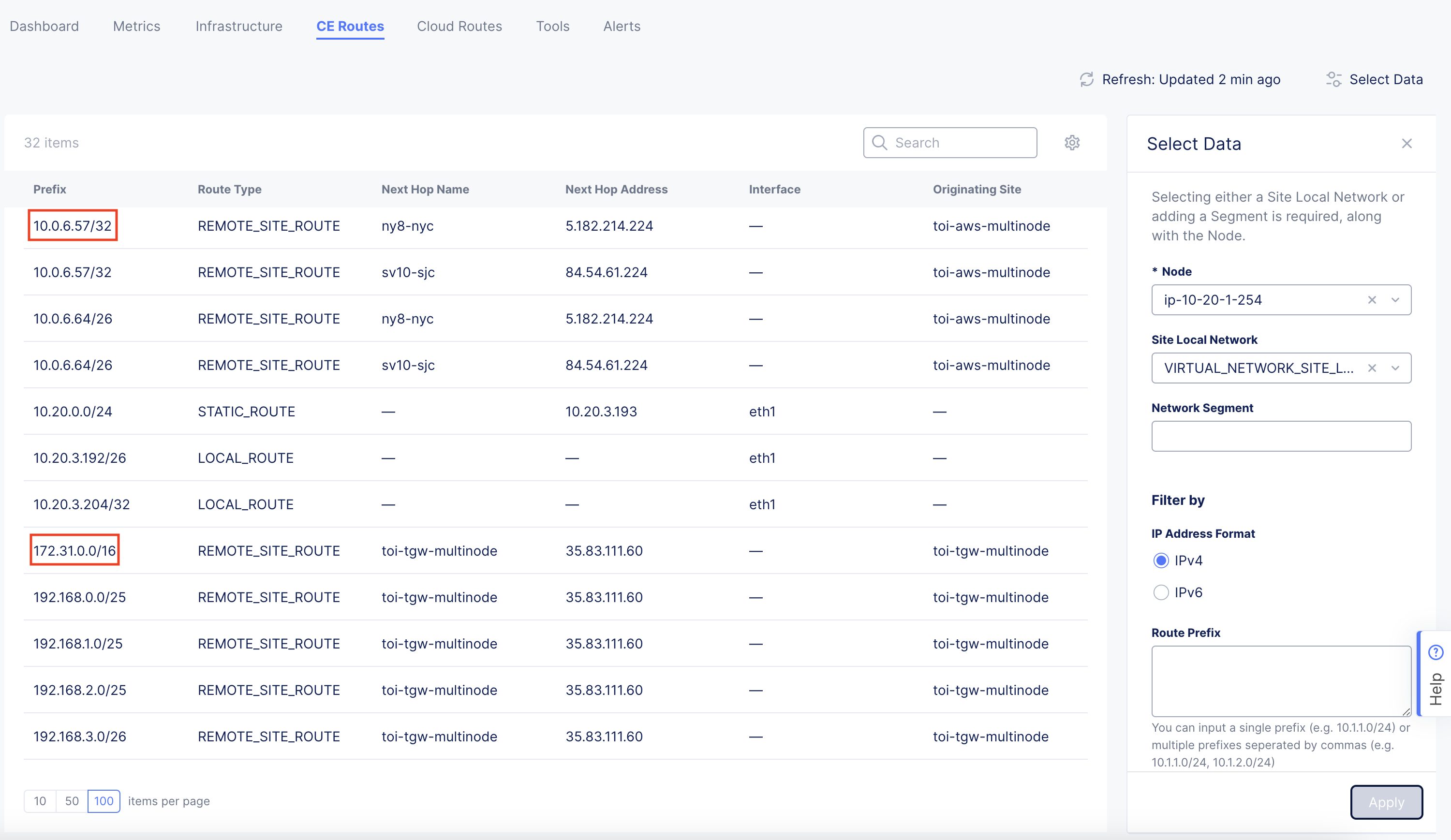Screen dimensions: 1451x840
Task: Click the Select Data sliders icon
Action: pos(1333,79)
